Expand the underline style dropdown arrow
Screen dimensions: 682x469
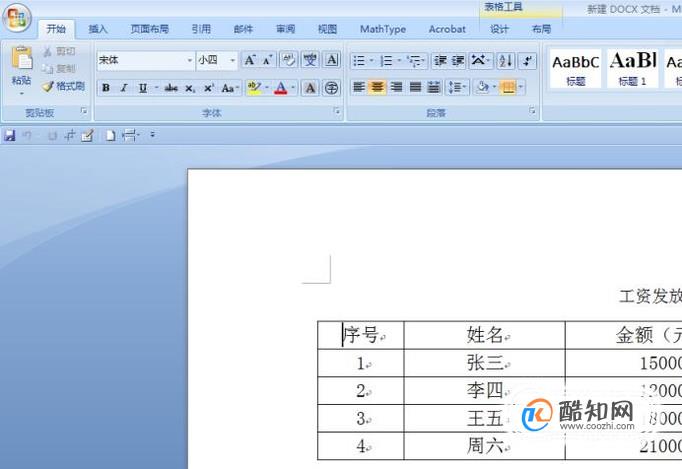point(157,88)
